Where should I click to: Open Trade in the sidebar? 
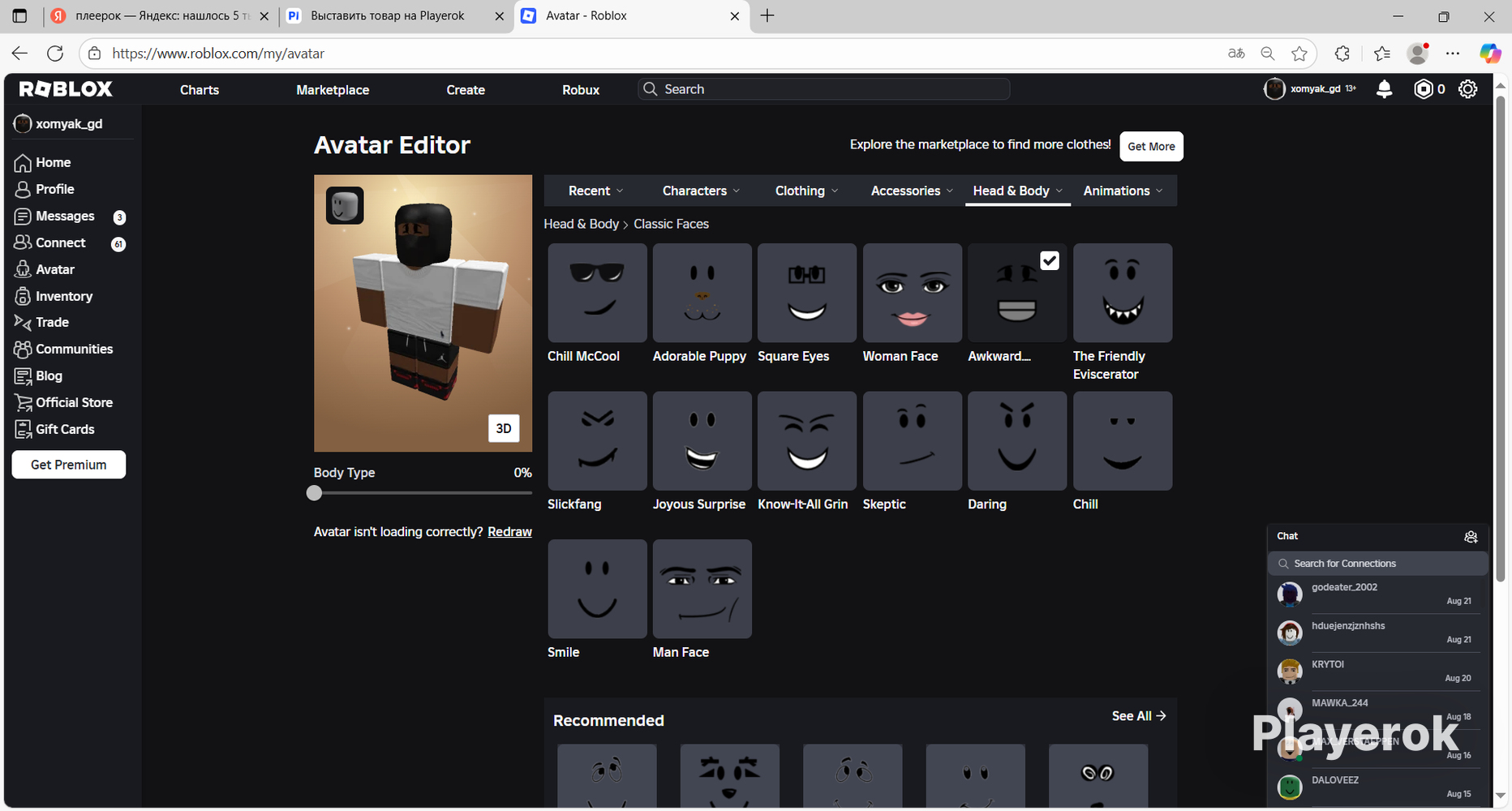(41, 322)
